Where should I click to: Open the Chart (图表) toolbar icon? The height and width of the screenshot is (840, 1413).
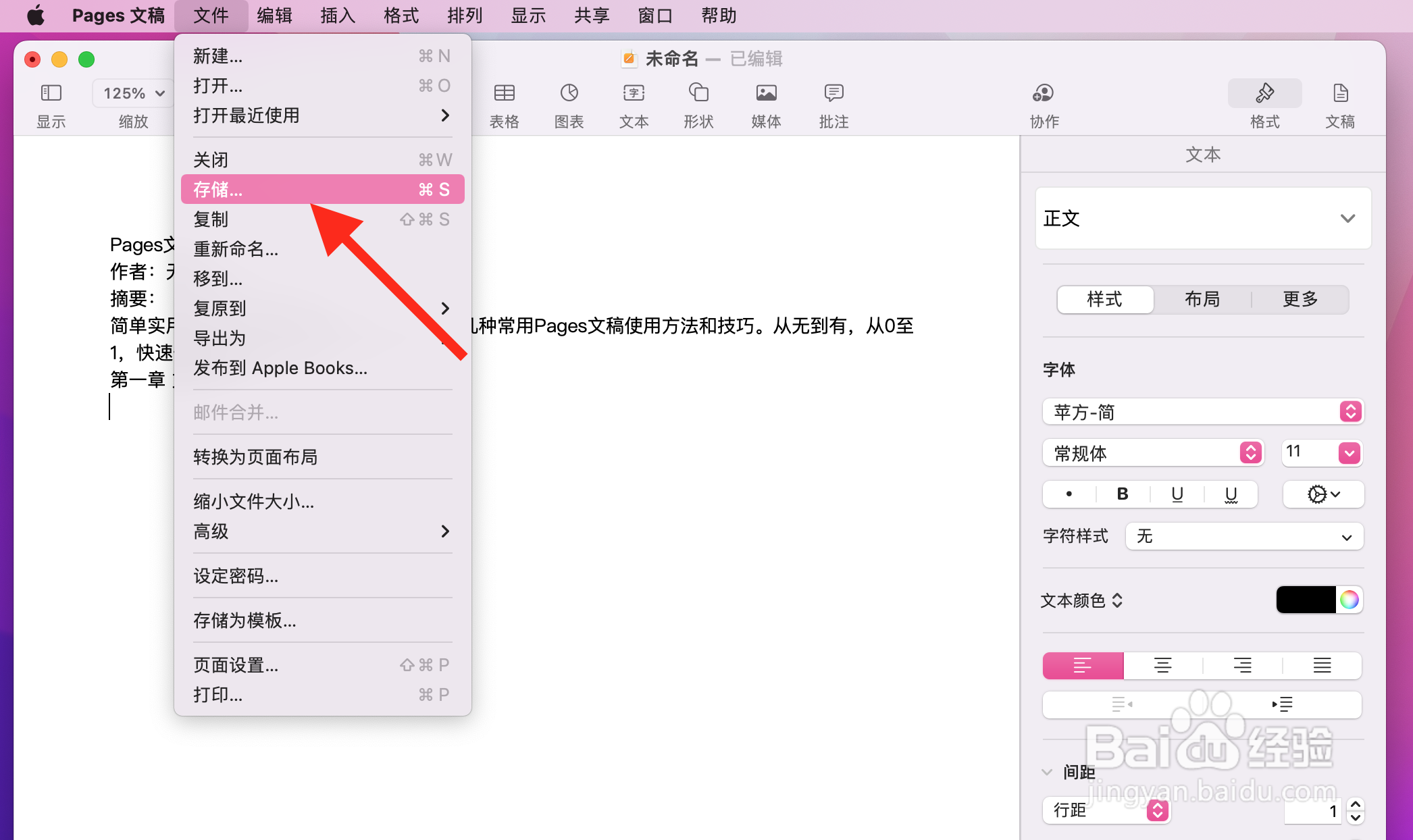tap(569, 93)
